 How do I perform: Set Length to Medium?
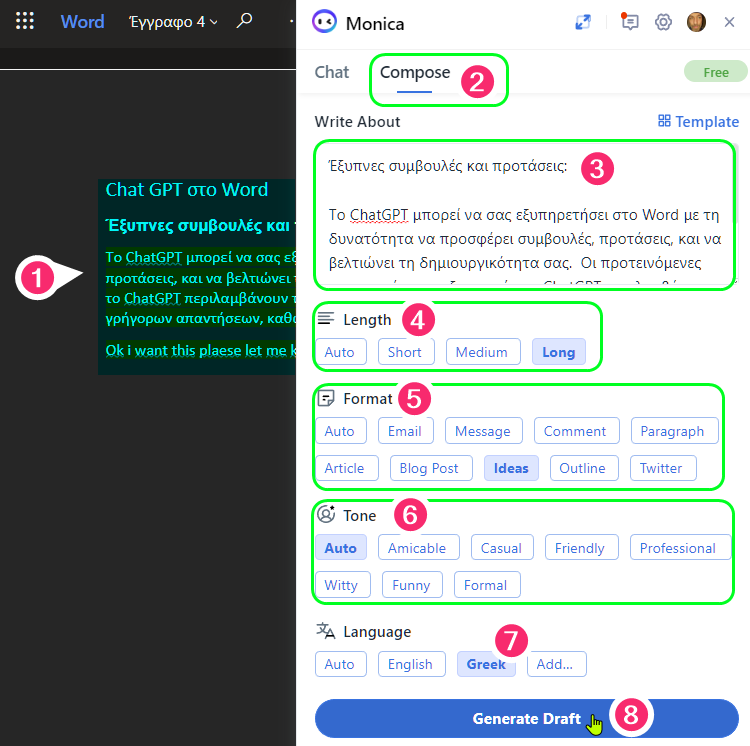coord(483,352)
